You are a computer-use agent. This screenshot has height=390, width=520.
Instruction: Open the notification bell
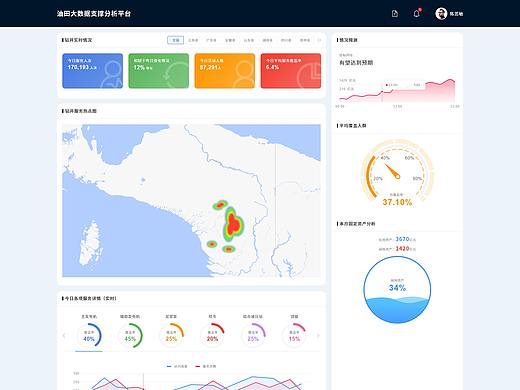[x=417, y=14]
